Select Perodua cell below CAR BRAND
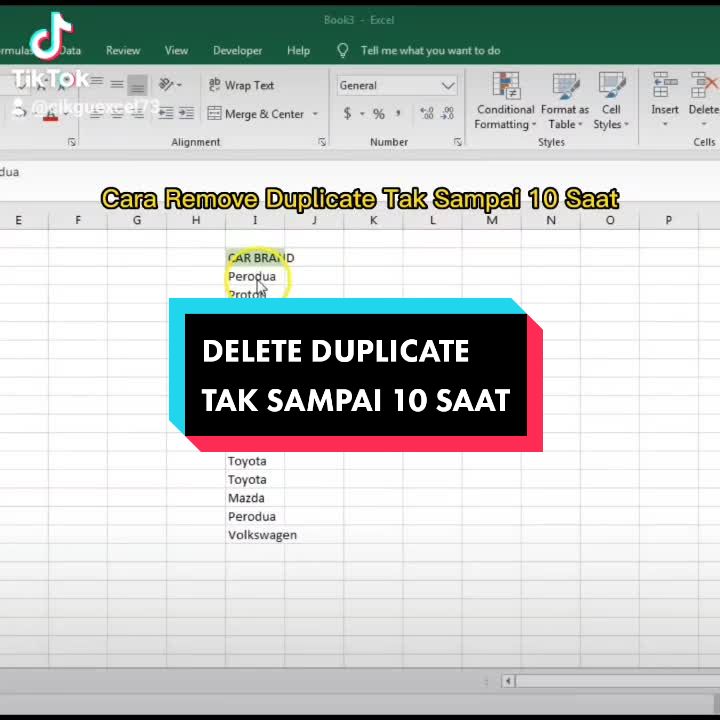Viewport: 720px width, 720px height. pyautogui.click(x=255, y=276)
